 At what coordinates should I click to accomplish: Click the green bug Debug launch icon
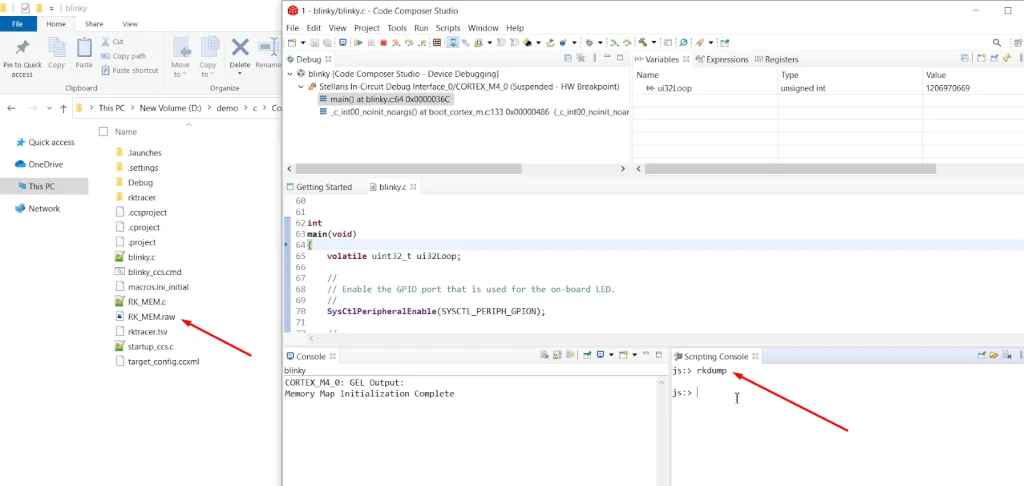coord(589,42)
